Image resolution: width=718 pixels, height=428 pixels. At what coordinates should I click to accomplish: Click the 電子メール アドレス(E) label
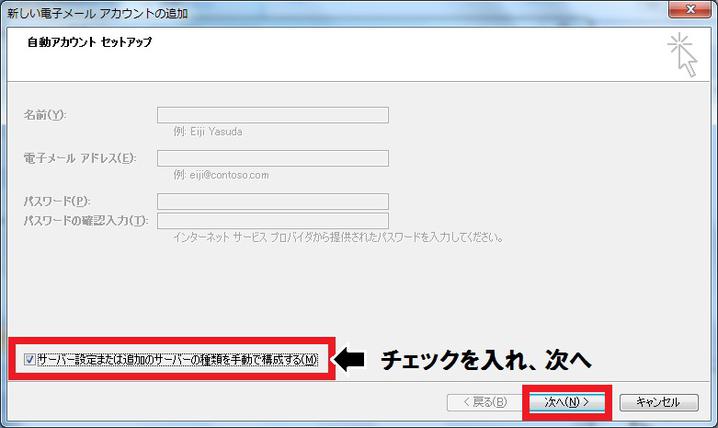pyautogui.click(x=80, y=158)
